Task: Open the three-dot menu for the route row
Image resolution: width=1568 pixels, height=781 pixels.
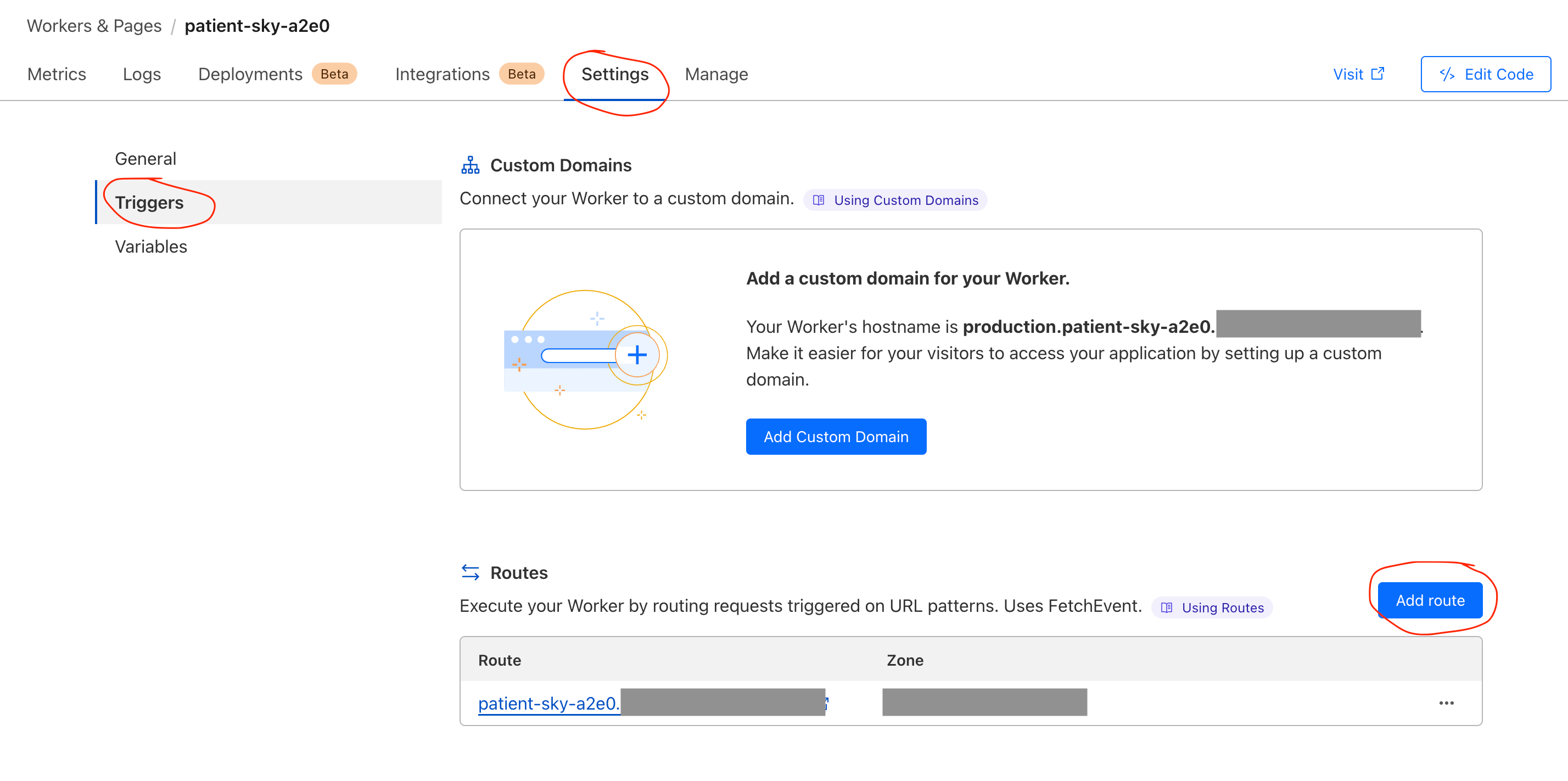Action: 1446,703
